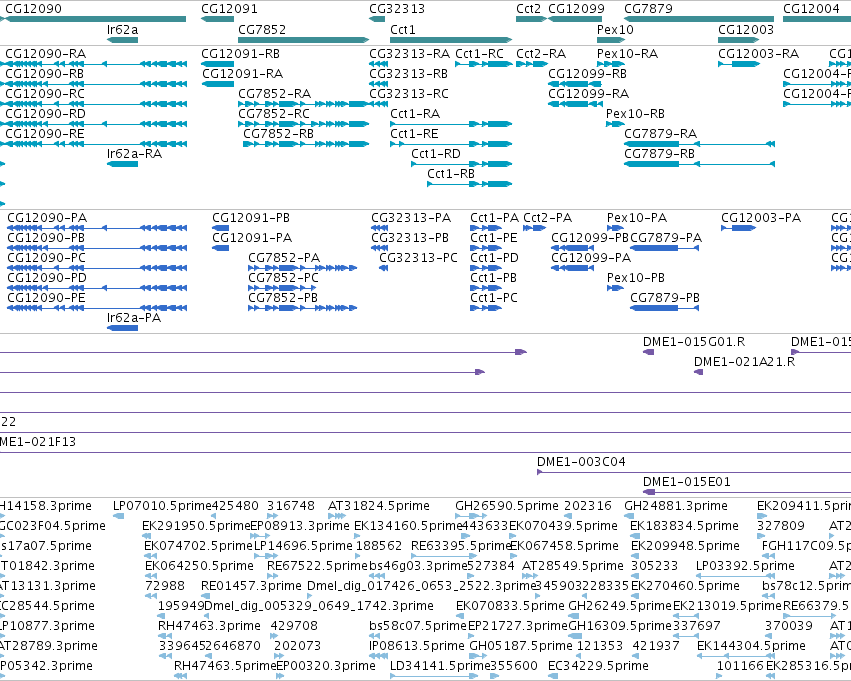Screen dimensions: 851x681
Task: Click transcript CG12090-RE label
Action: 45,134
